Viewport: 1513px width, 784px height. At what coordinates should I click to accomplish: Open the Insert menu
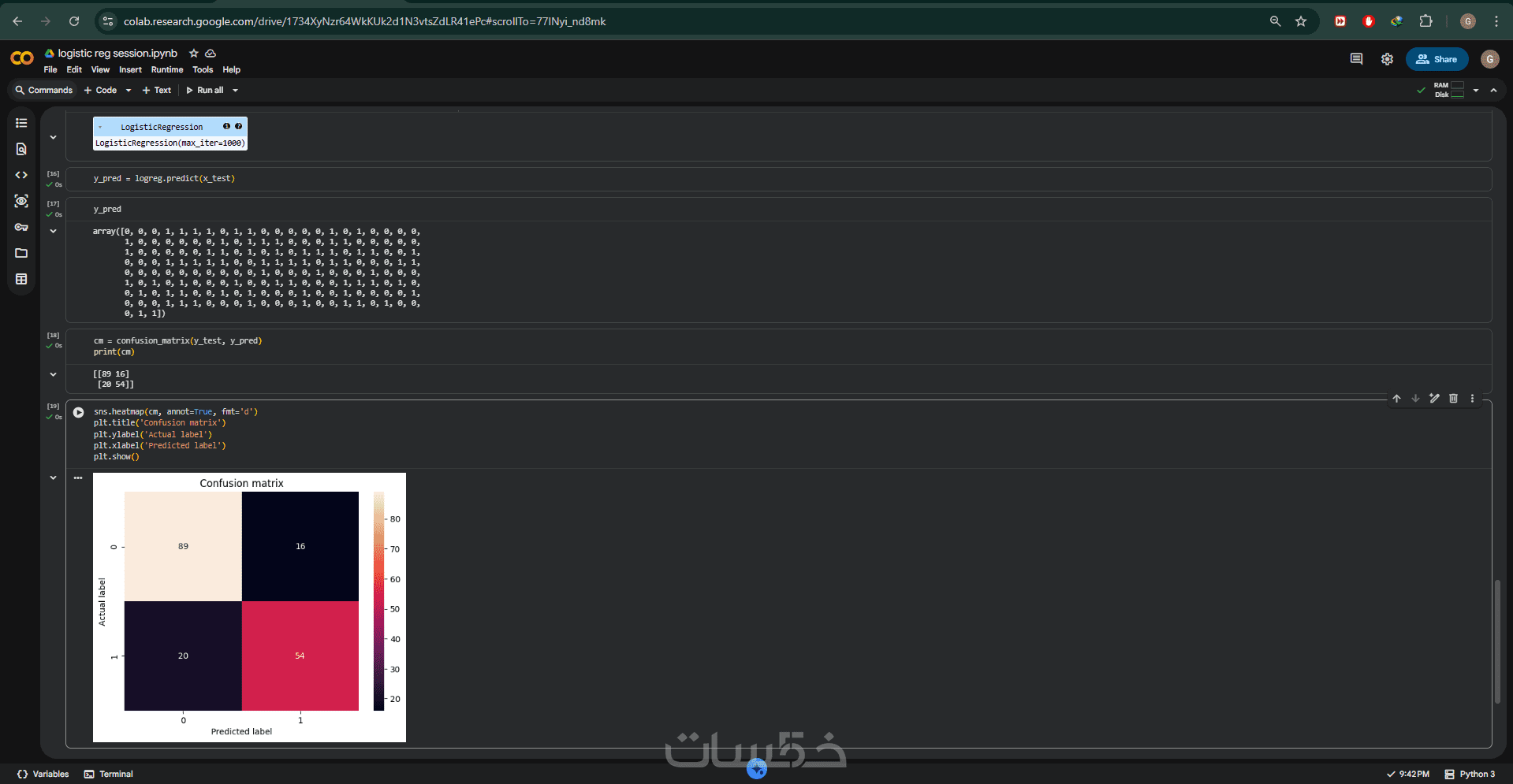pyautogui.click(x=130, y=70)
